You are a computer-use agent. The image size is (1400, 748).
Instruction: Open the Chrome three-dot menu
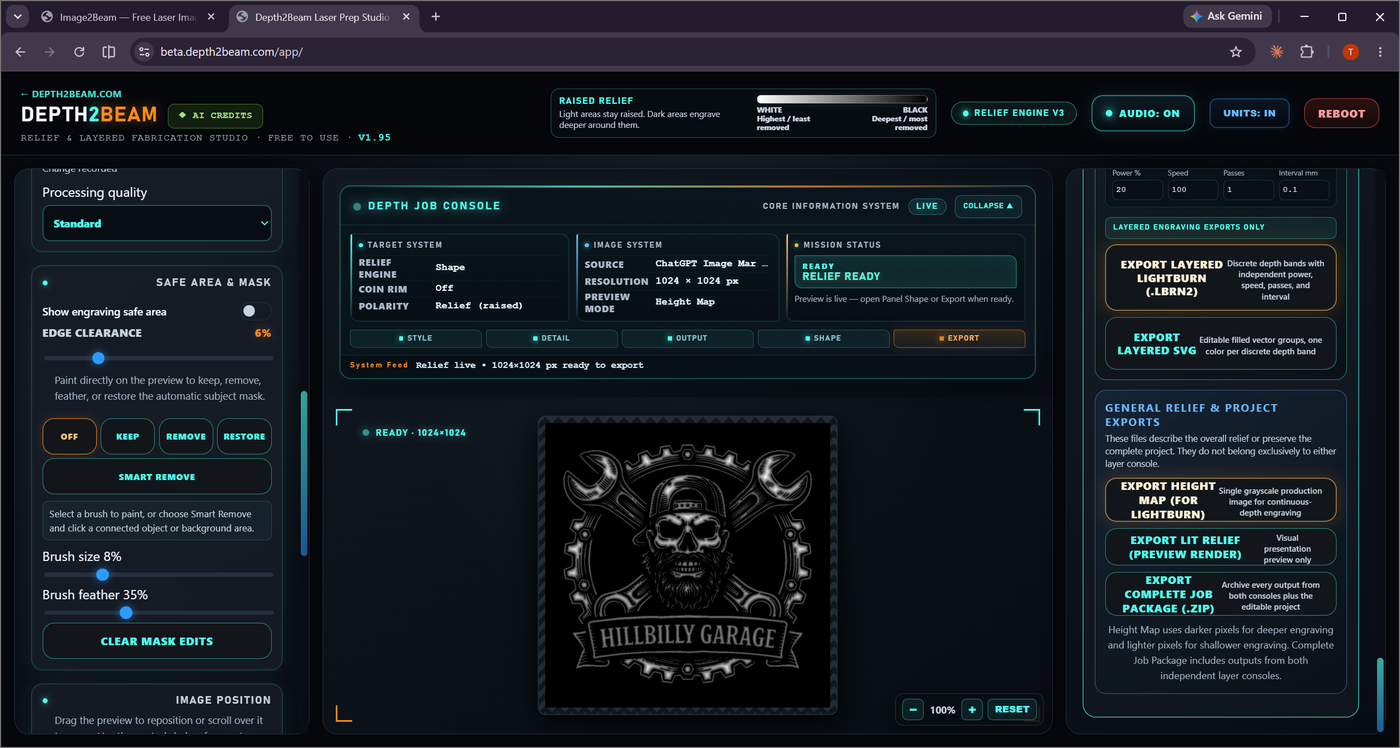(1379, 52)
